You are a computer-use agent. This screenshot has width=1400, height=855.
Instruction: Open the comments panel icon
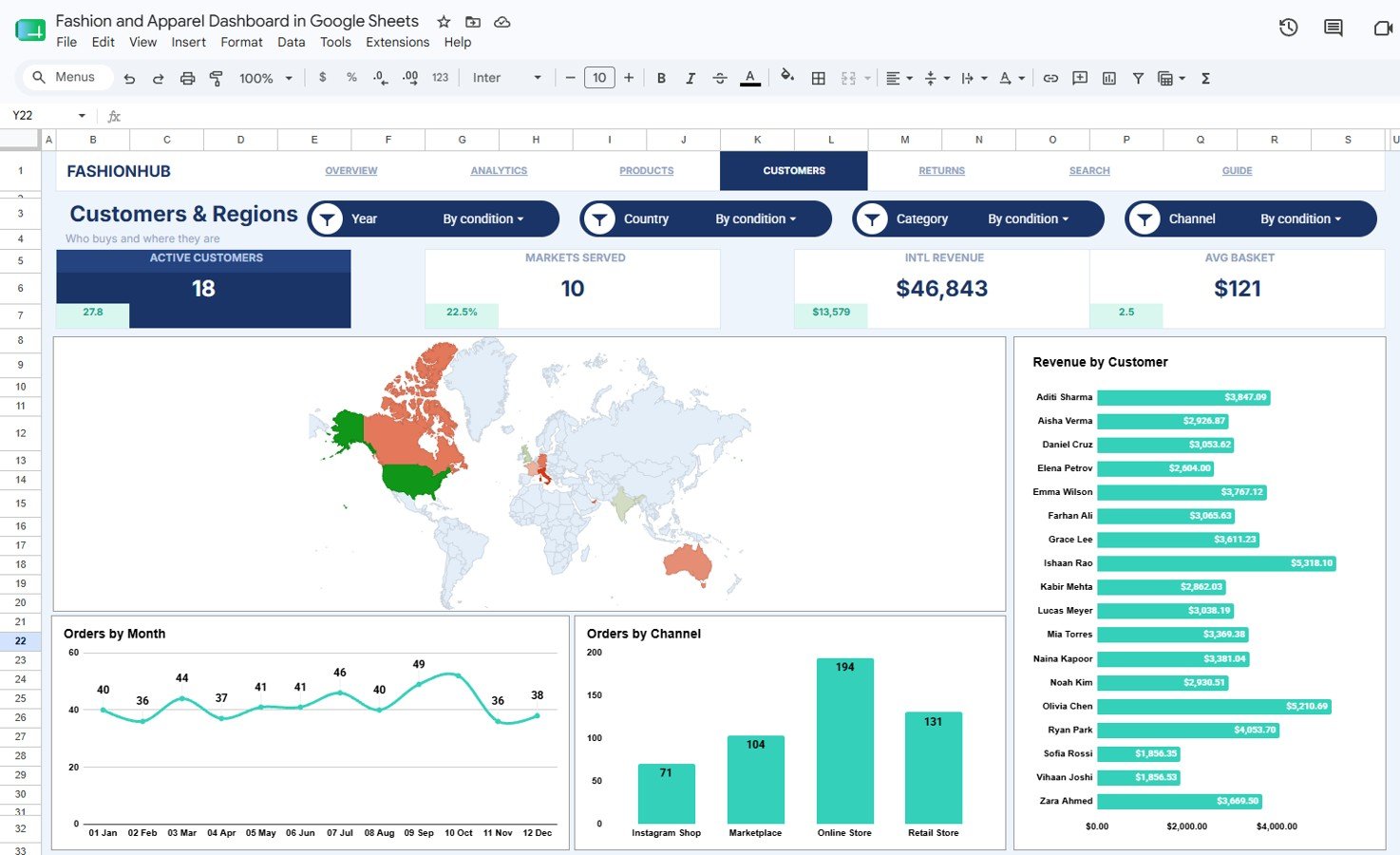[1334, 28]
